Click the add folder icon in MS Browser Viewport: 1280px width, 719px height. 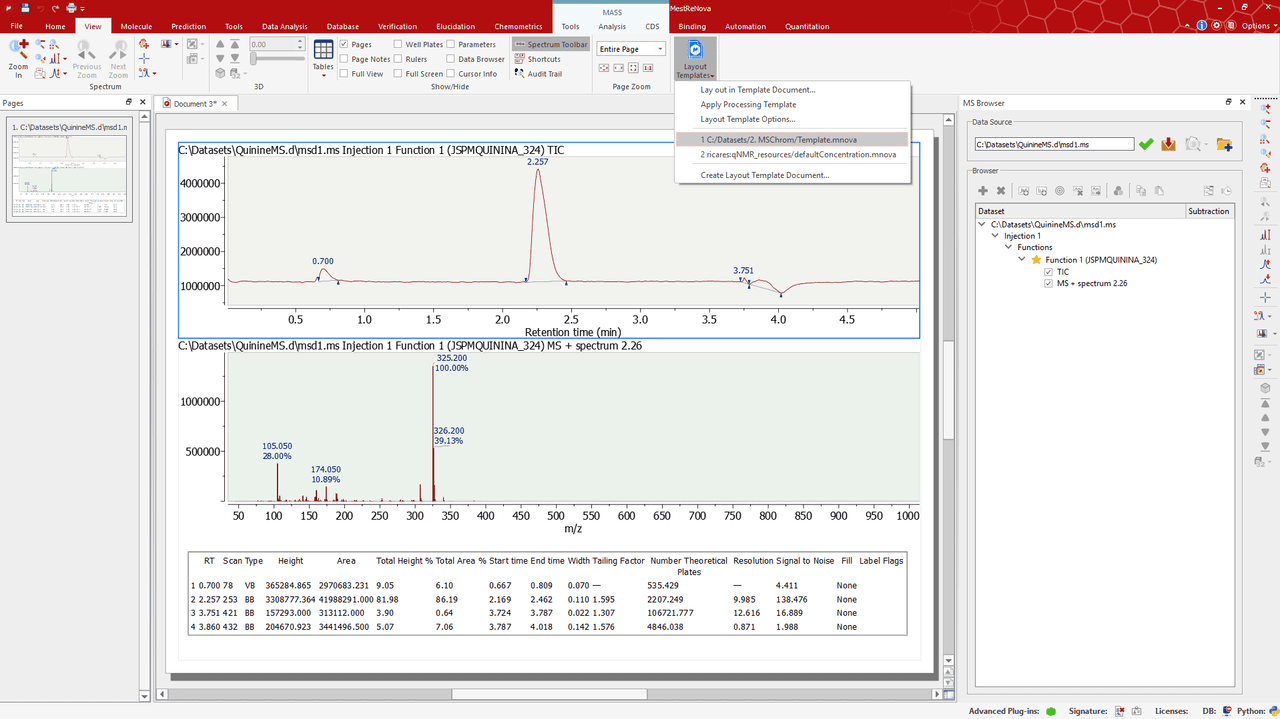tap(1224, 144)
